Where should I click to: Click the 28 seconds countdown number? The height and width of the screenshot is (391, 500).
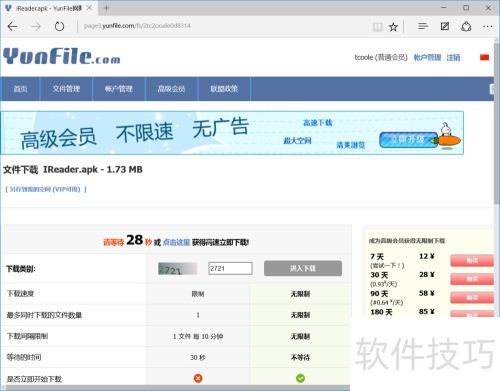pyautogui.click(x=135, y=240)
